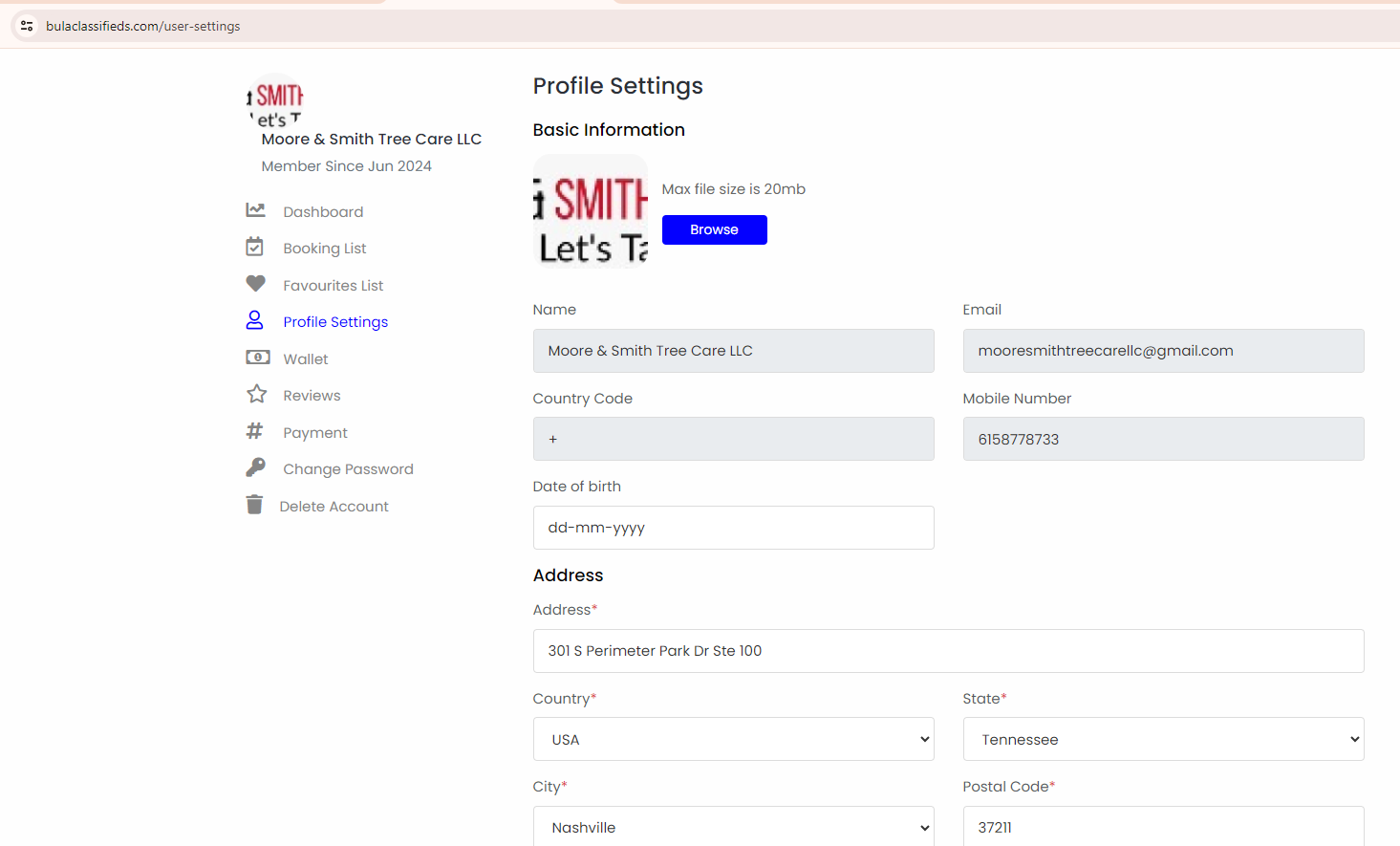
Task: Click the site info icon in address bar
Action: 27,26
